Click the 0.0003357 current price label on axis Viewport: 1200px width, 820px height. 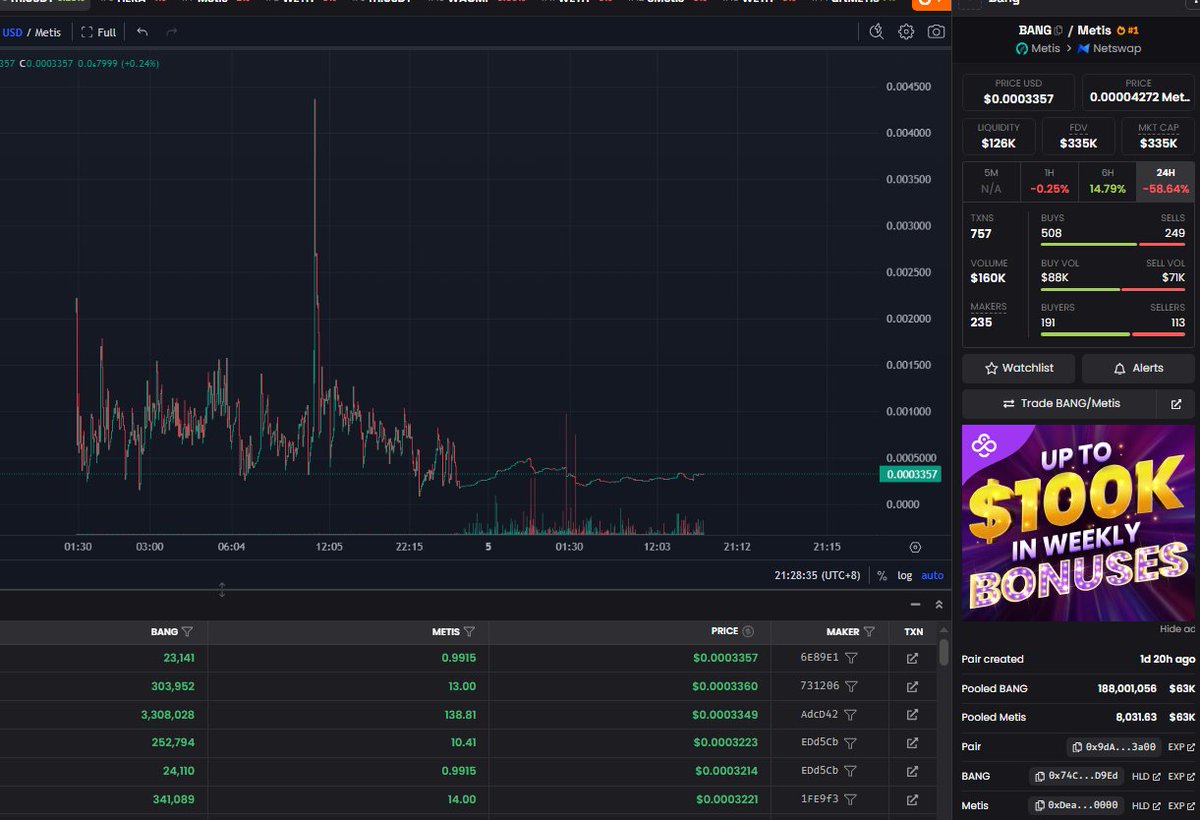click(909, 474)
